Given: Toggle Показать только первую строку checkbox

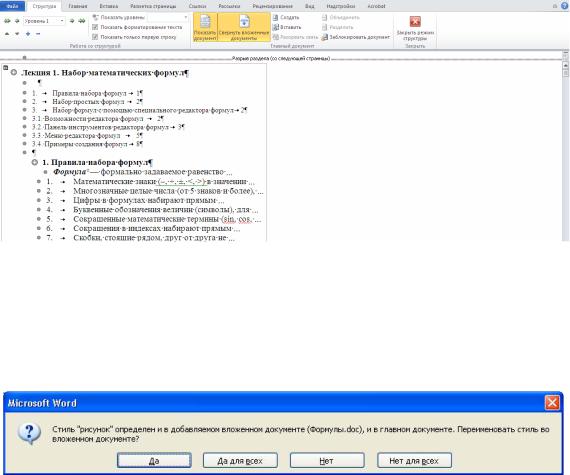Looking at the screenshot, I should click(x=95, y=37).
